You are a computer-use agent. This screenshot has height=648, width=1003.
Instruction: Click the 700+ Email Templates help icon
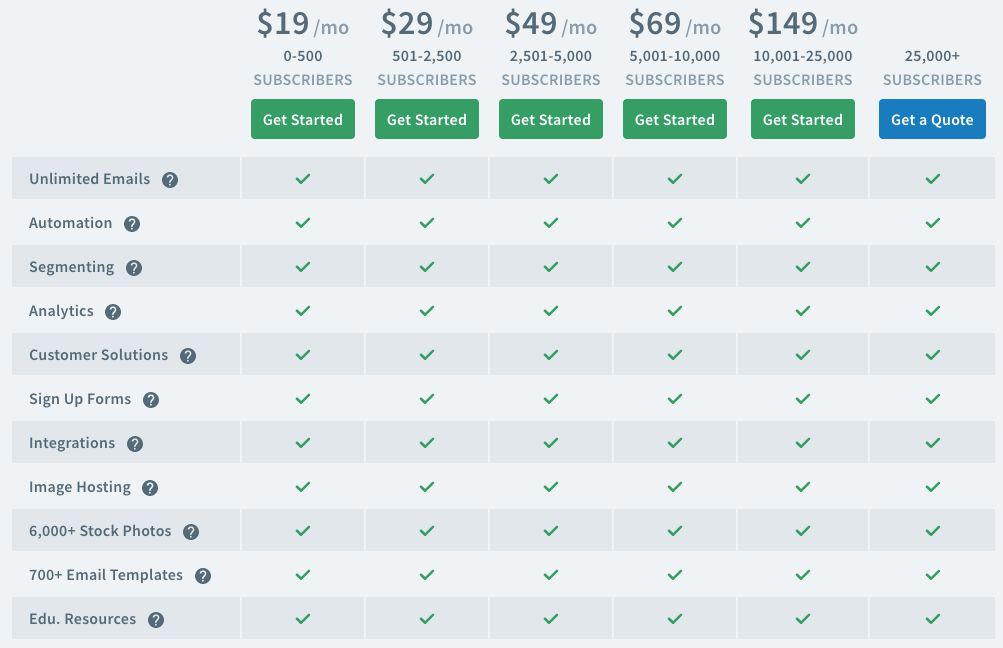coord(203,576)
